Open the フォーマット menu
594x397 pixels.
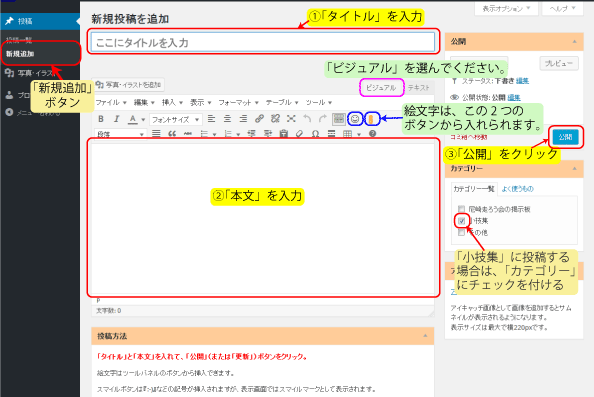[x=238, y=102]
